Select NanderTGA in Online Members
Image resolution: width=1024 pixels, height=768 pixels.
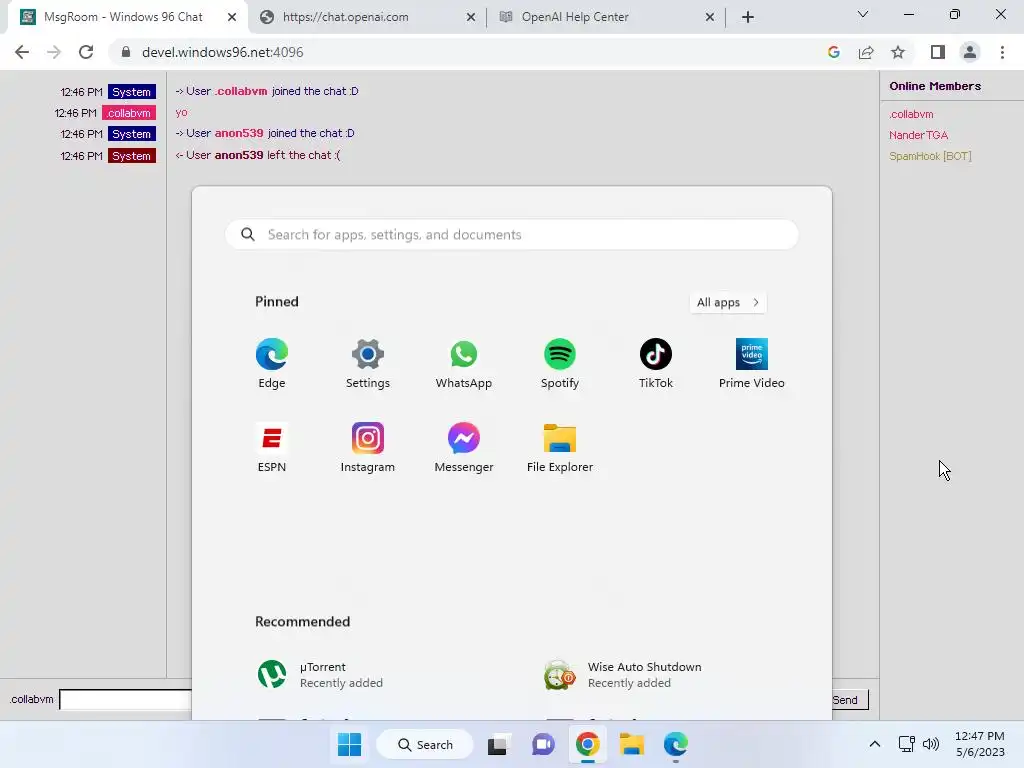pos(918,135)
